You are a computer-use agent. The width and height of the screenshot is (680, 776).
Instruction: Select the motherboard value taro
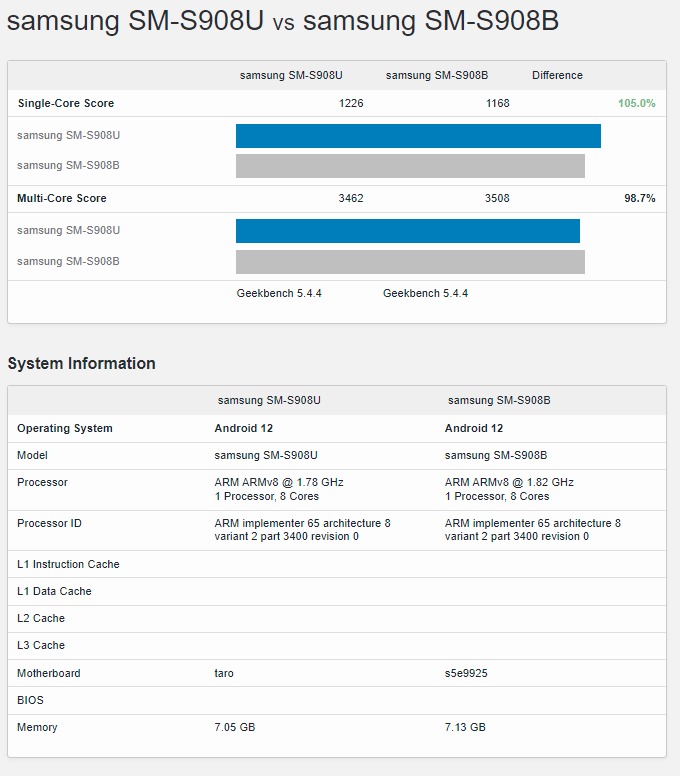[224, 674]
